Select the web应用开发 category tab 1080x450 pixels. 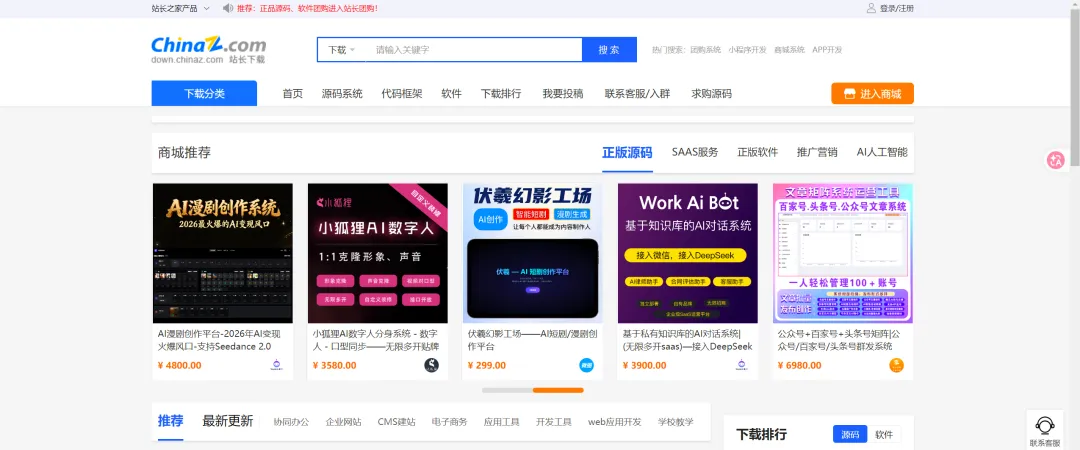[x=614, y=422]
